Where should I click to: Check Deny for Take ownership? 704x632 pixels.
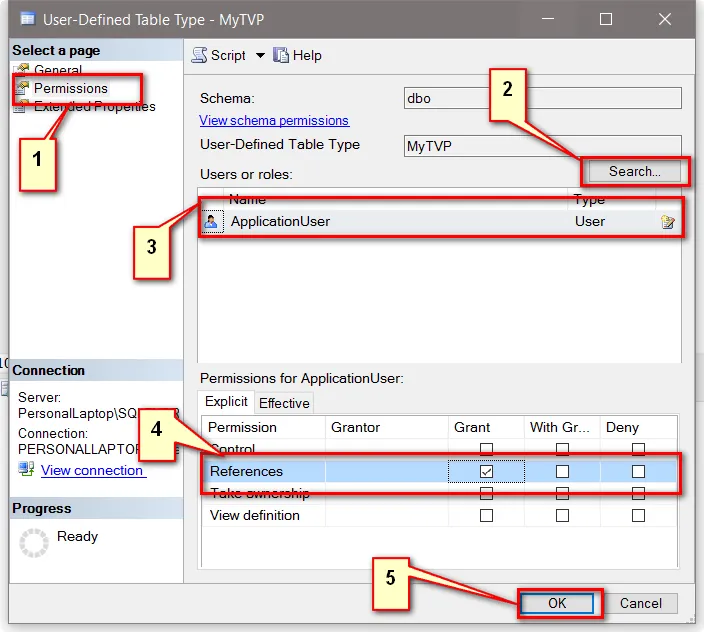point(638,494)
